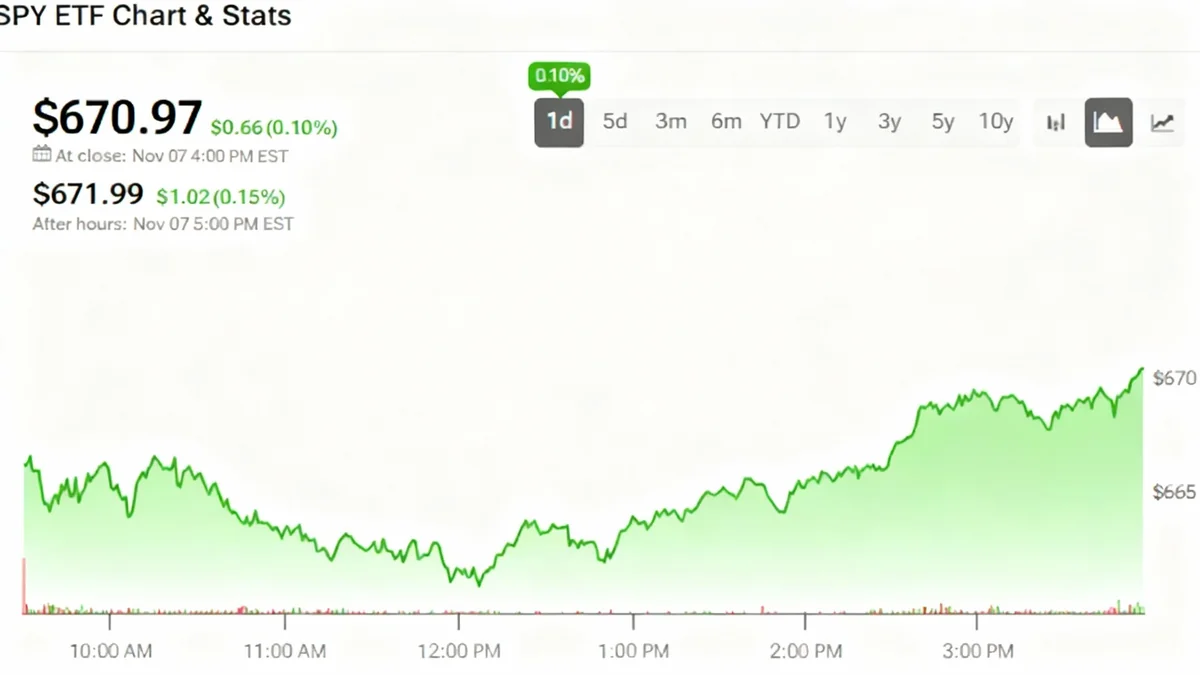
Task: Select the 1d timeframe
Action: click(558, 121)
